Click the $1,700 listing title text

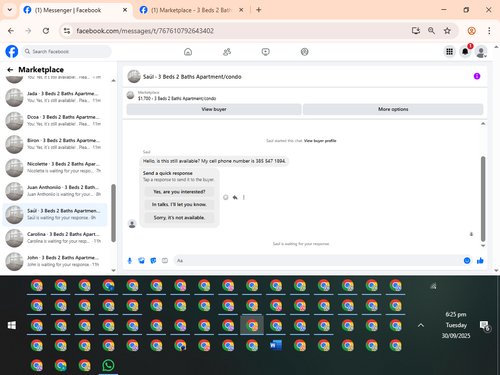pyautogui.click(x=177, y=98)
